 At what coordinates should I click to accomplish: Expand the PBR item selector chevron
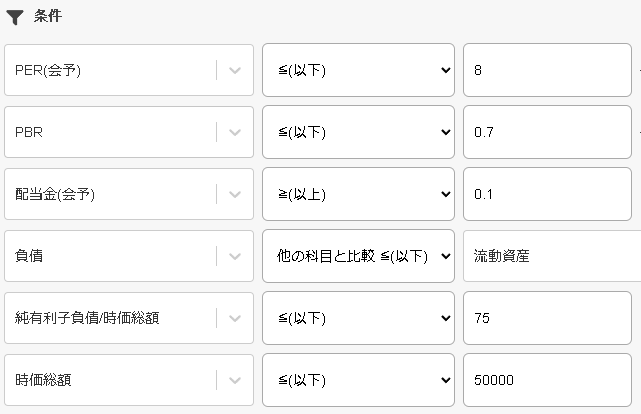235,132
